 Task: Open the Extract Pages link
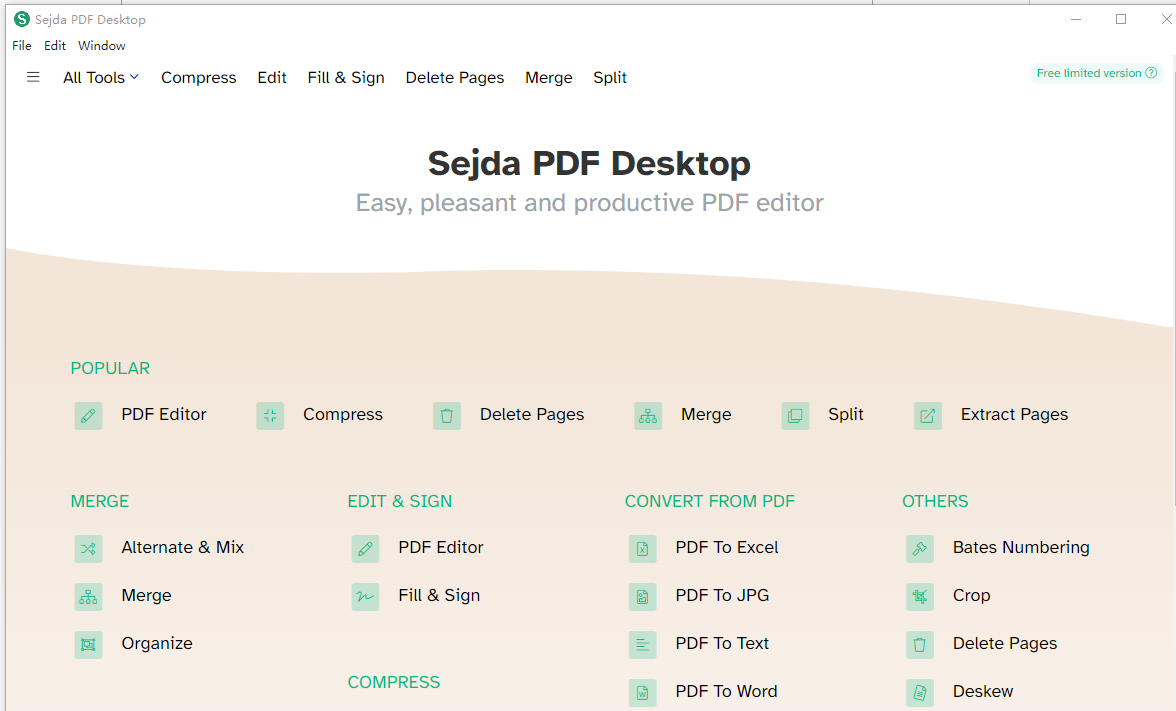click(1014, 414)
